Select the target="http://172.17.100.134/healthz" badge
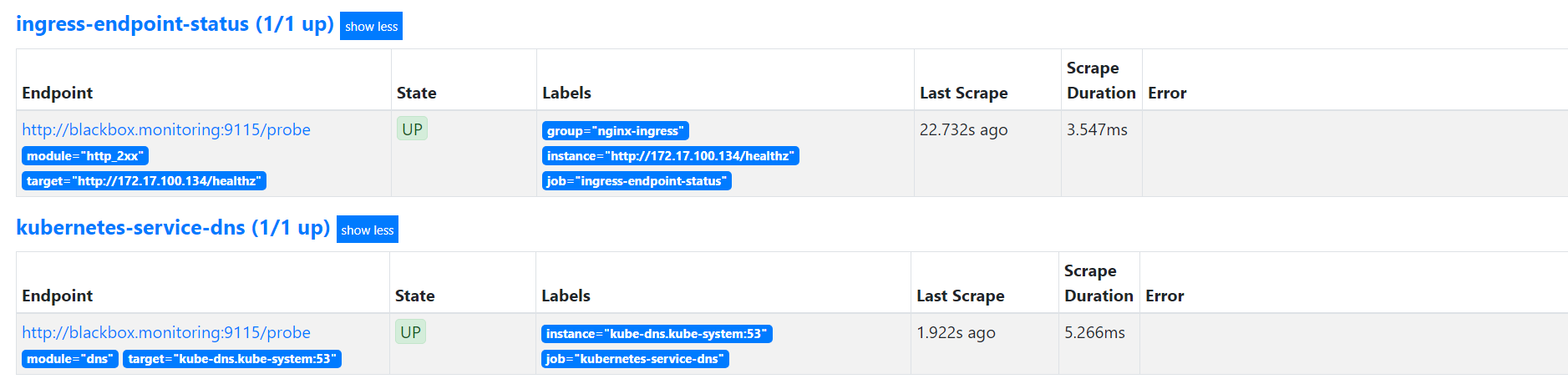 [144, 181]
